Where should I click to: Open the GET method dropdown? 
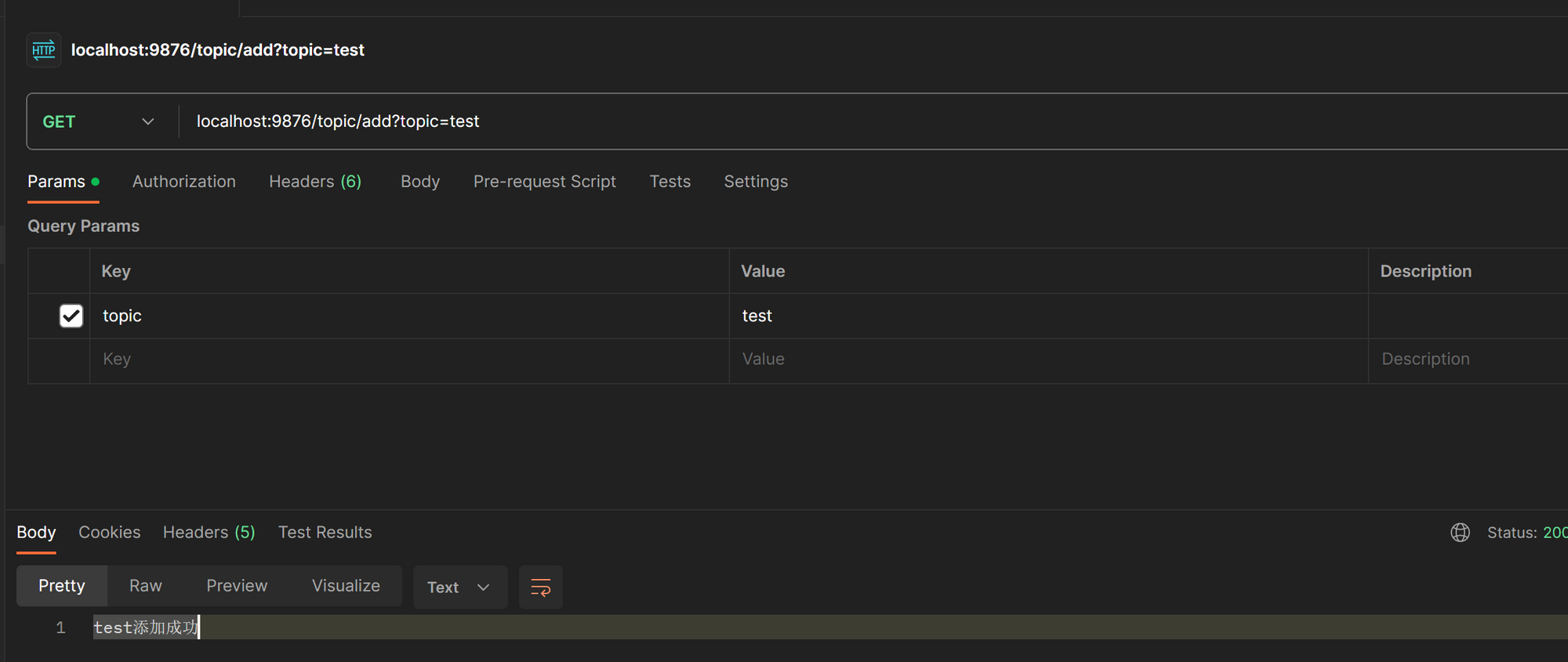(99, 121)
